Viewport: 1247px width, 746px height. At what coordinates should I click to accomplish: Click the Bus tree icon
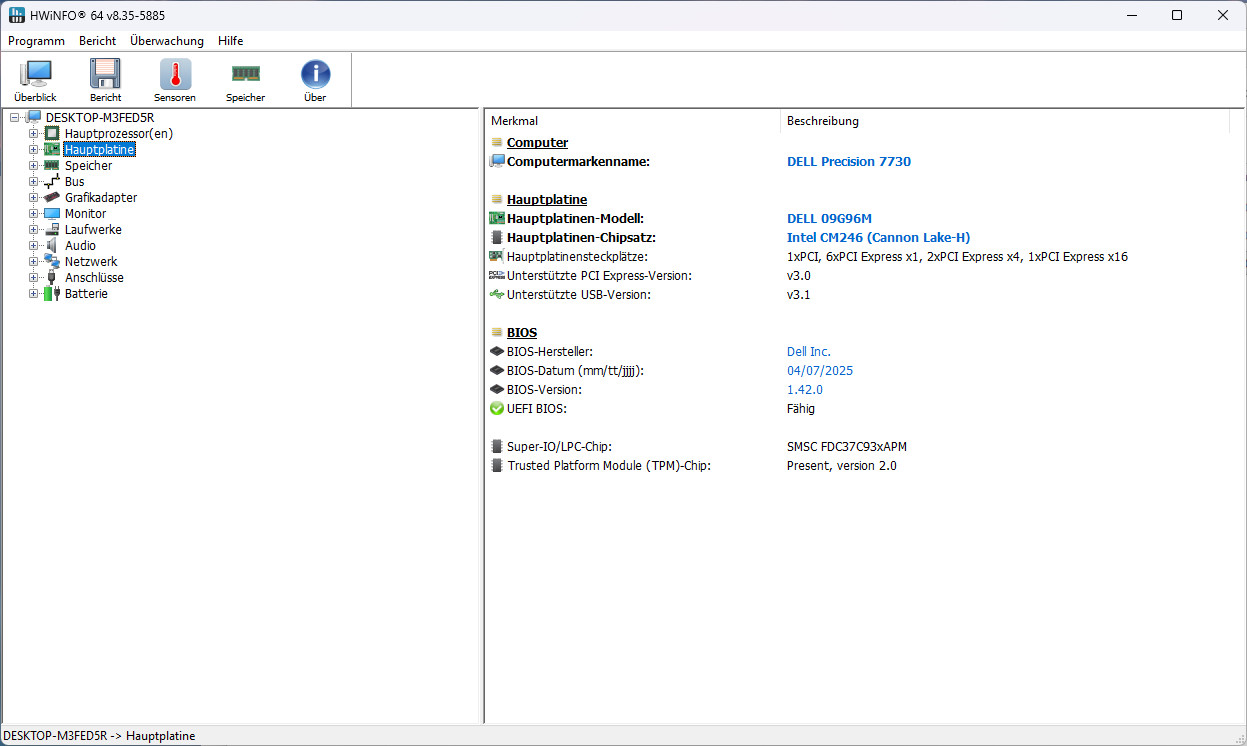(x=52, y=182)
